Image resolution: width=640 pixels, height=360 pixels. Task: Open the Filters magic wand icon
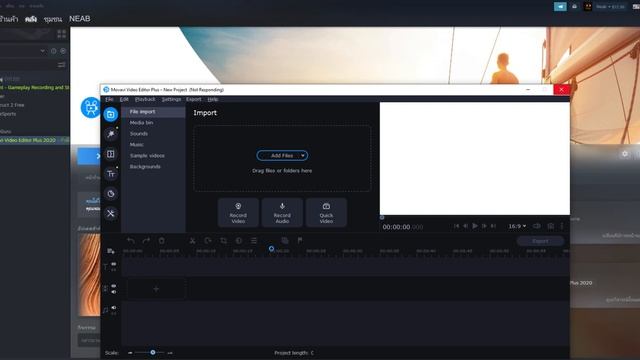(111, 134)
